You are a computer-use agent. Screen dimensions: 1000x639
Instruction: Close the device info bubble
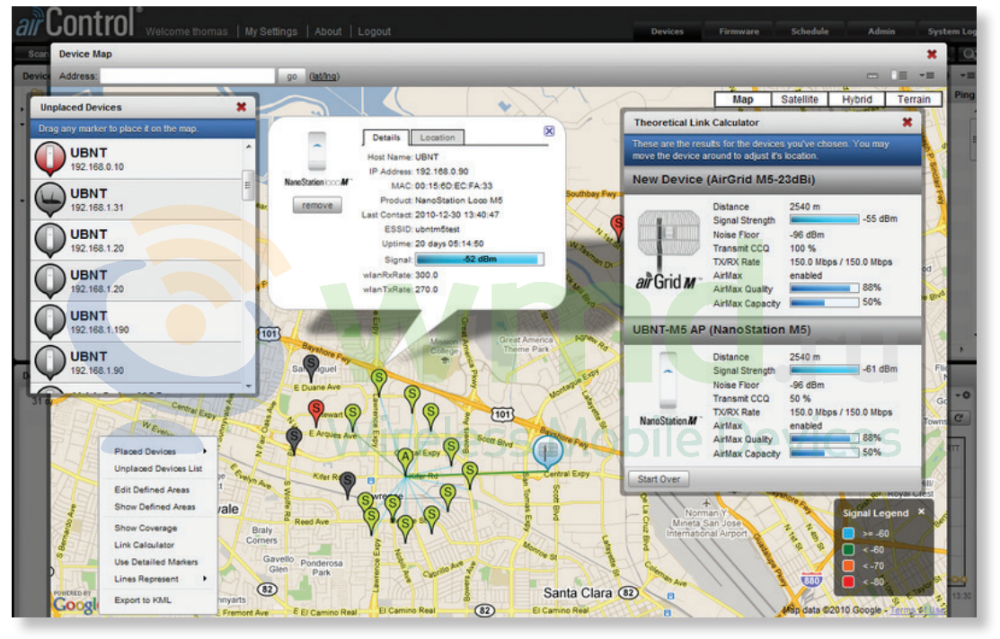point(548,131)
